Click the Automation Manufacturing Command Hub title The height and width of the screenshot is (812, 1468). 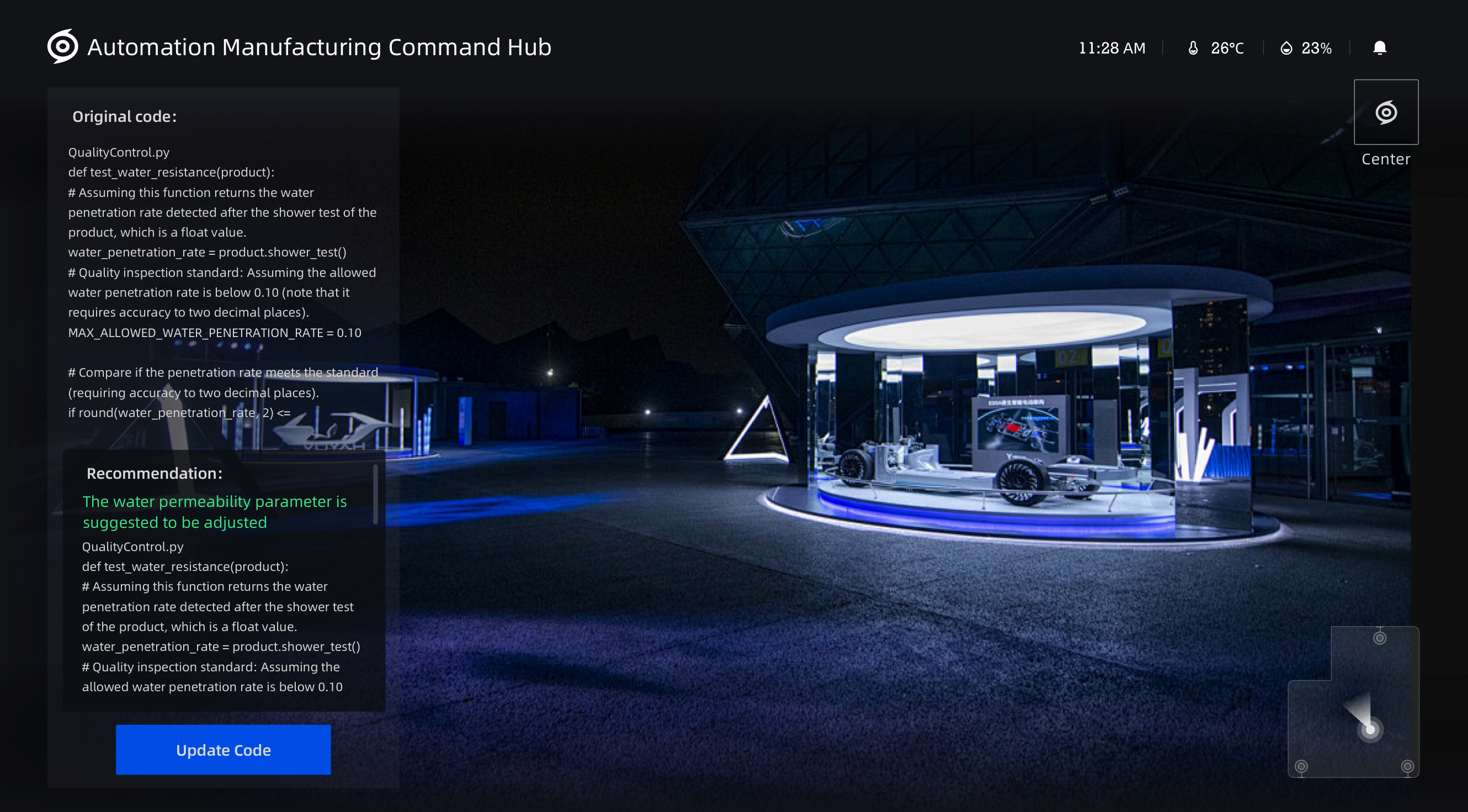pyautogui.click(x=319, y=47)
